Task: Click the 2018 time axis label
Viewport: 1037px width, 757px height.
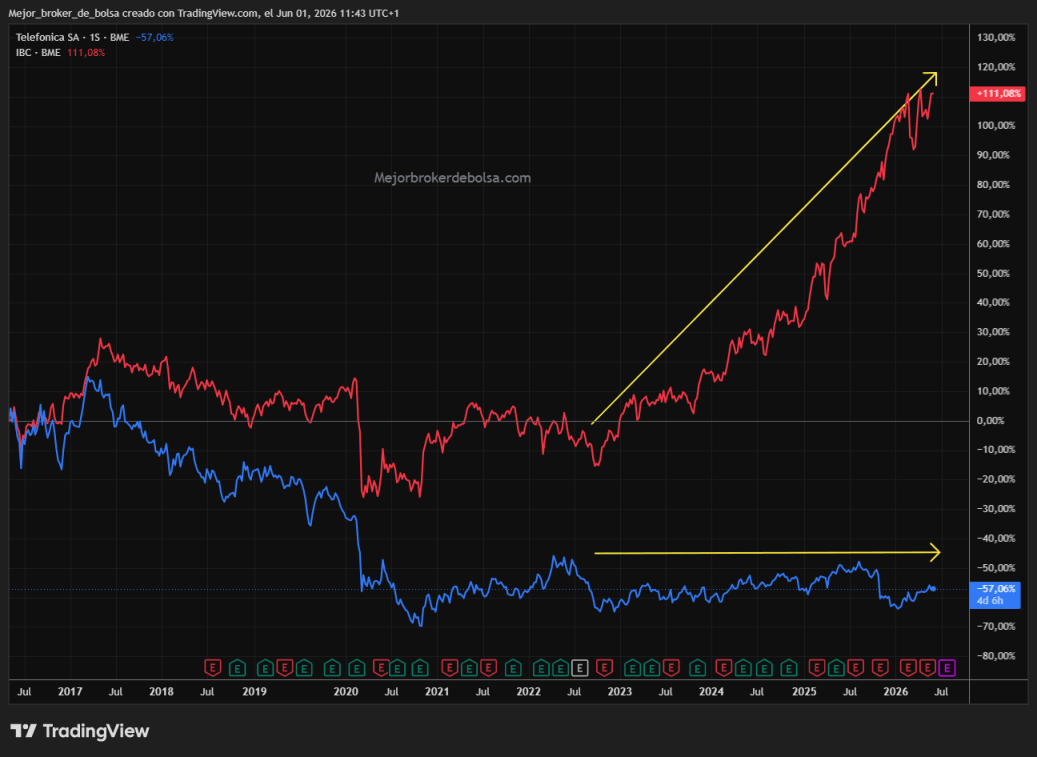Action: coord(161,692)
